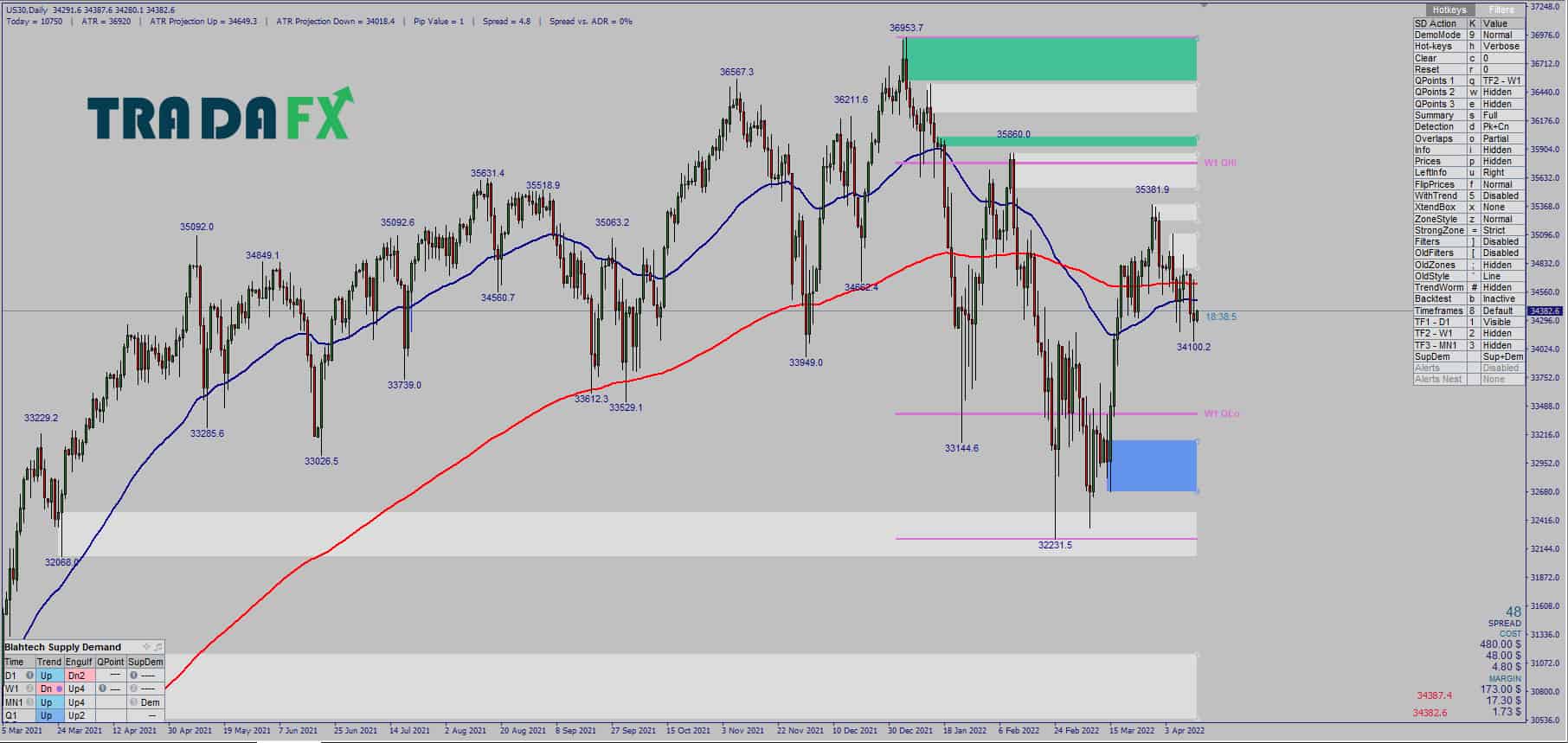
Task: Click the move icon on Blahtech panel header
Action: [146, 646]
